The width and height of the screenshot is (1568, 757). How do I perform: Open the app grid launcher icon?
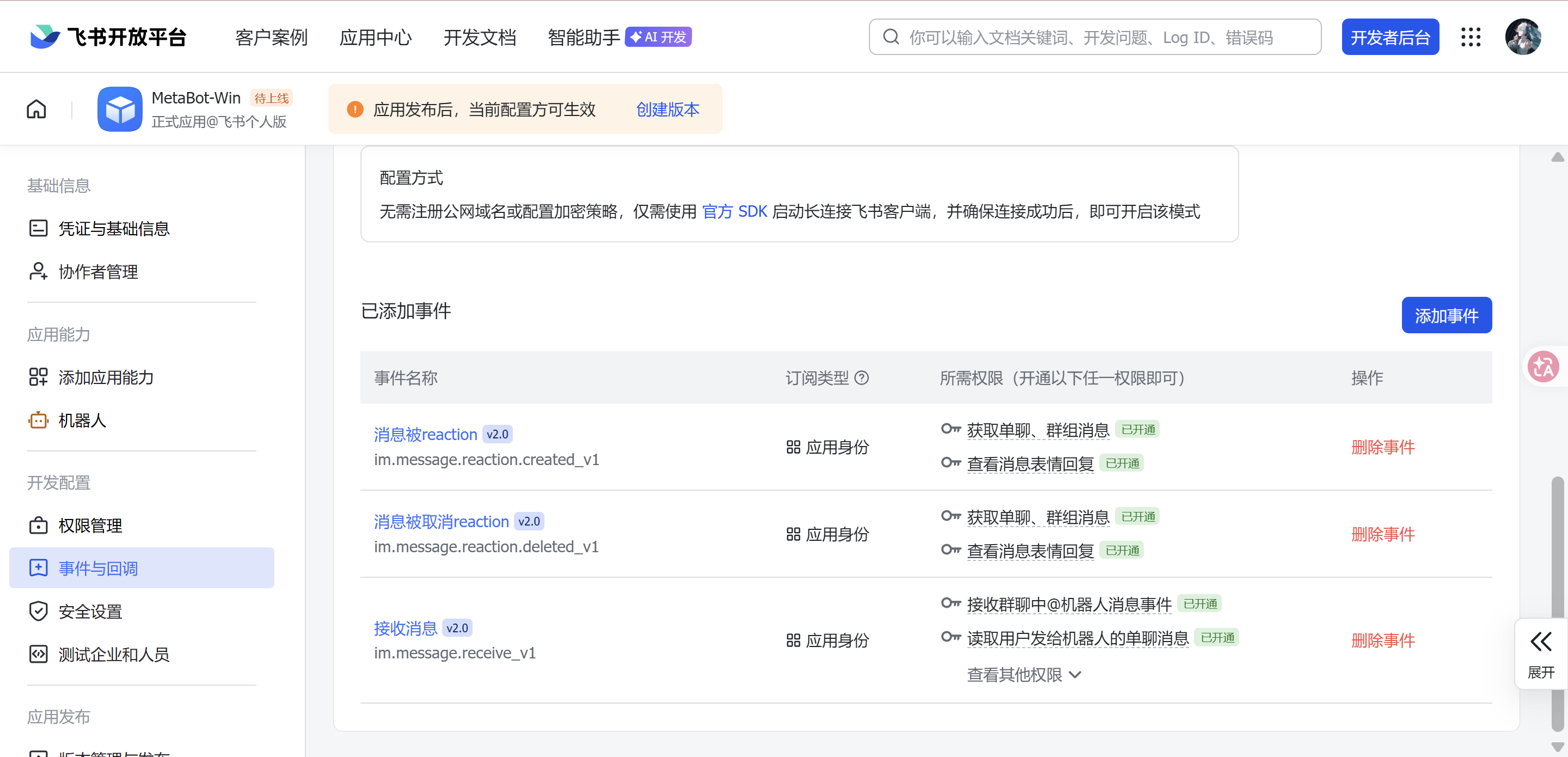click(1471, 37)
